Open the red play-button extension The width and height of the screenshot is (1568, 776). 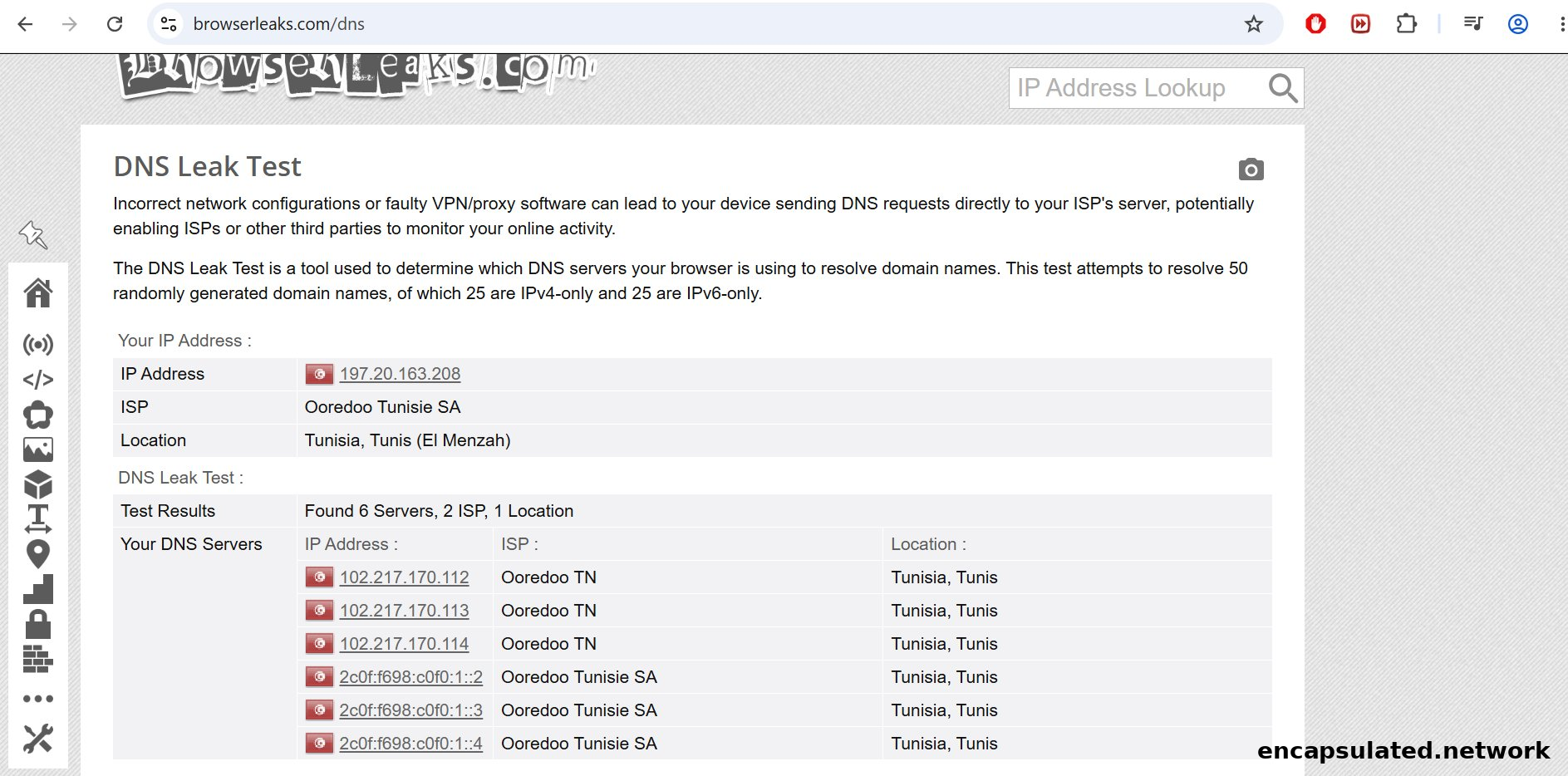[1360, 24]
